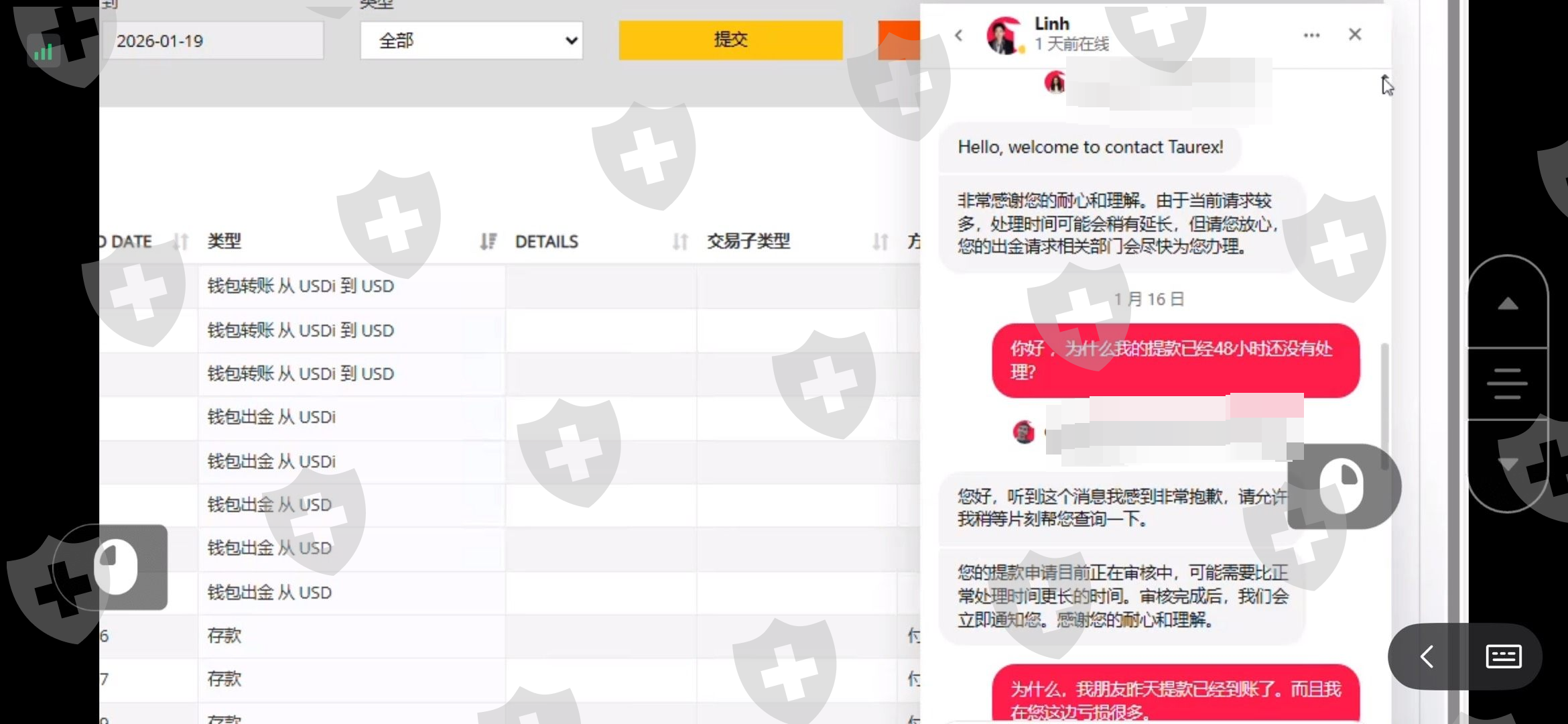
Task: Sort table by DETAILS column
Action: [x=679, y=241]
